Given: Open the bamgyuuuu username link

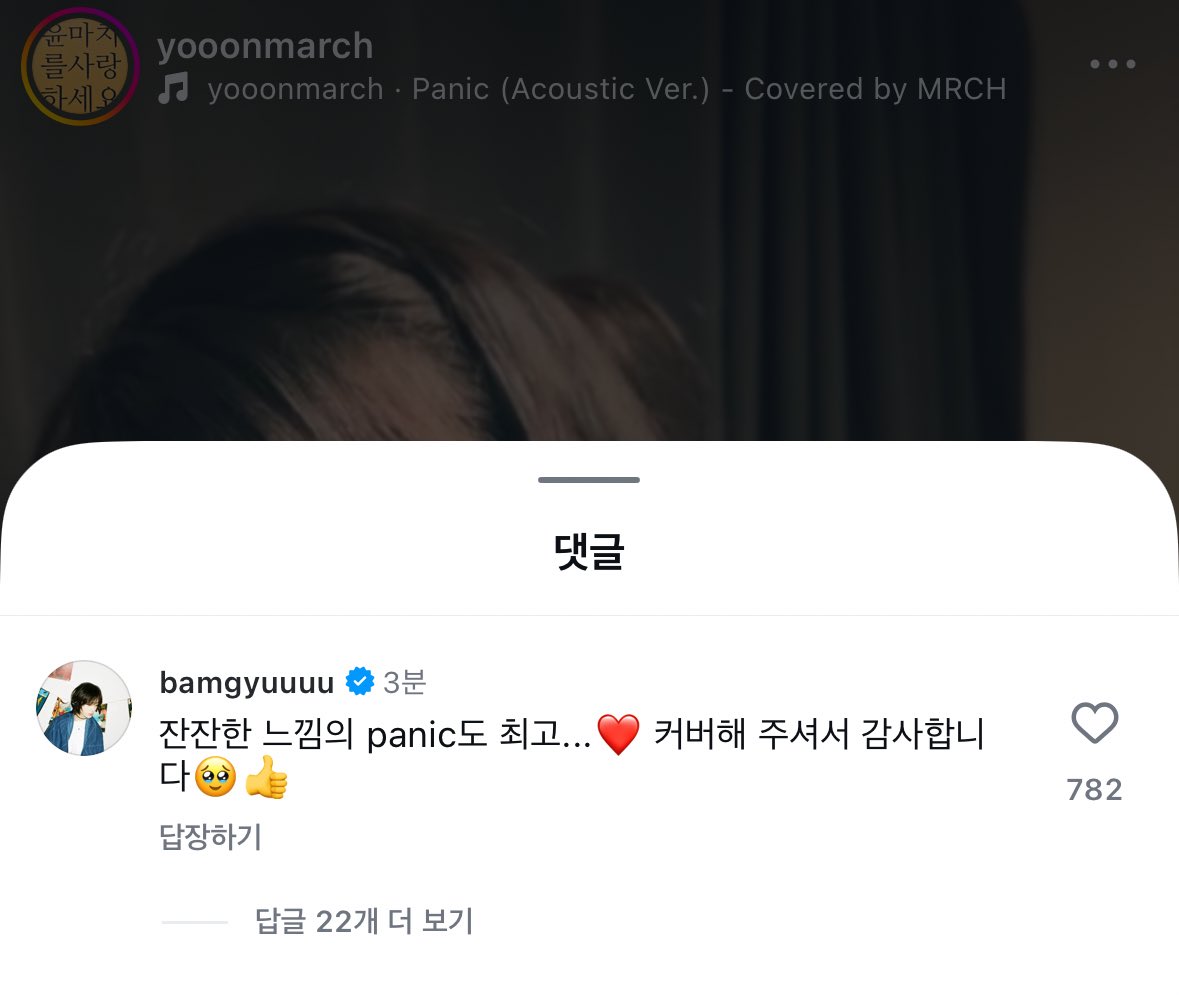Looking at the screenshot, I should click(247, 682).
